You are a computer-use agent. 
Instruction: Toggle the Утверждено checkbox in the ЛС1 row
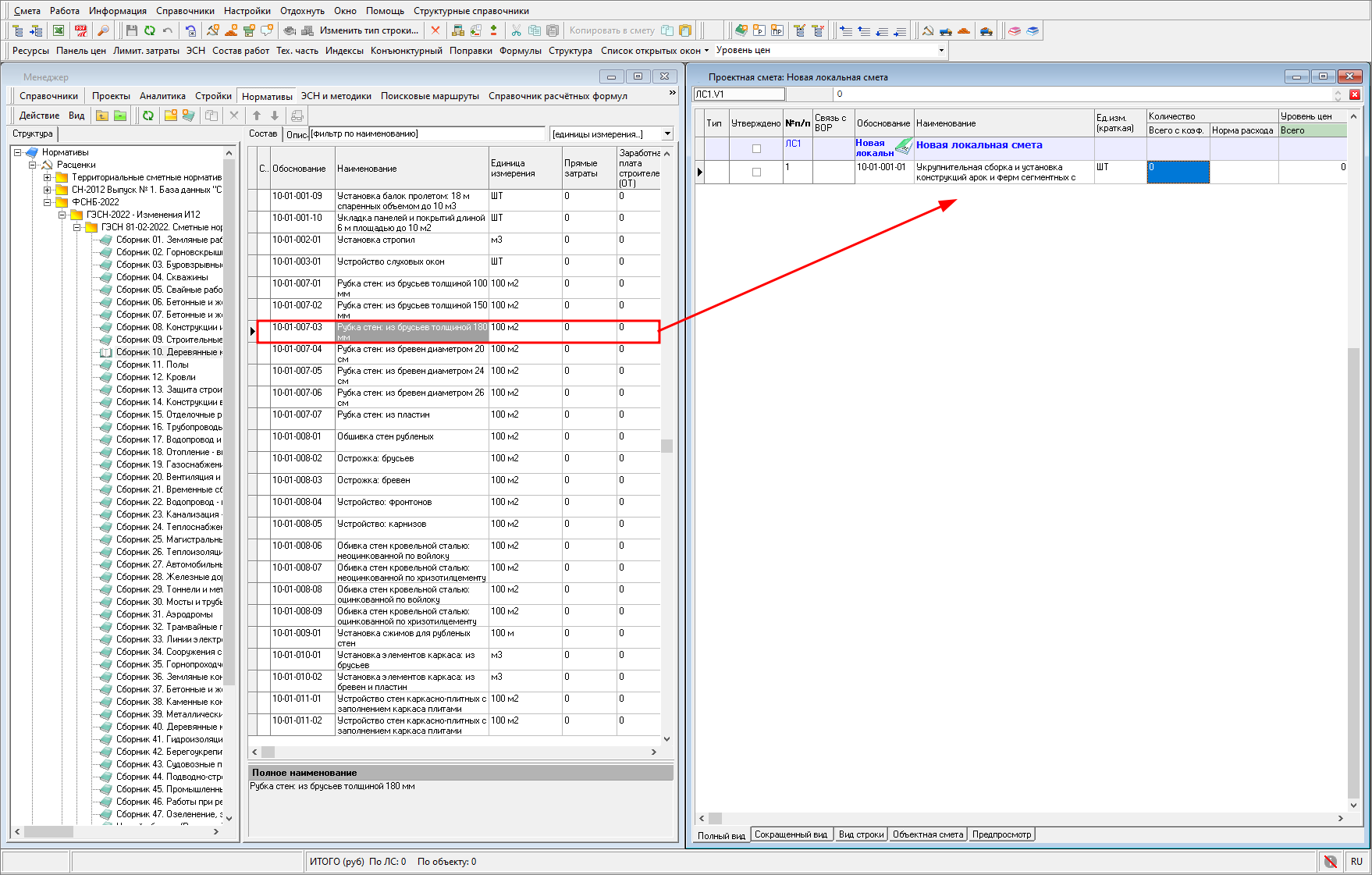click(x=755, y=148)
